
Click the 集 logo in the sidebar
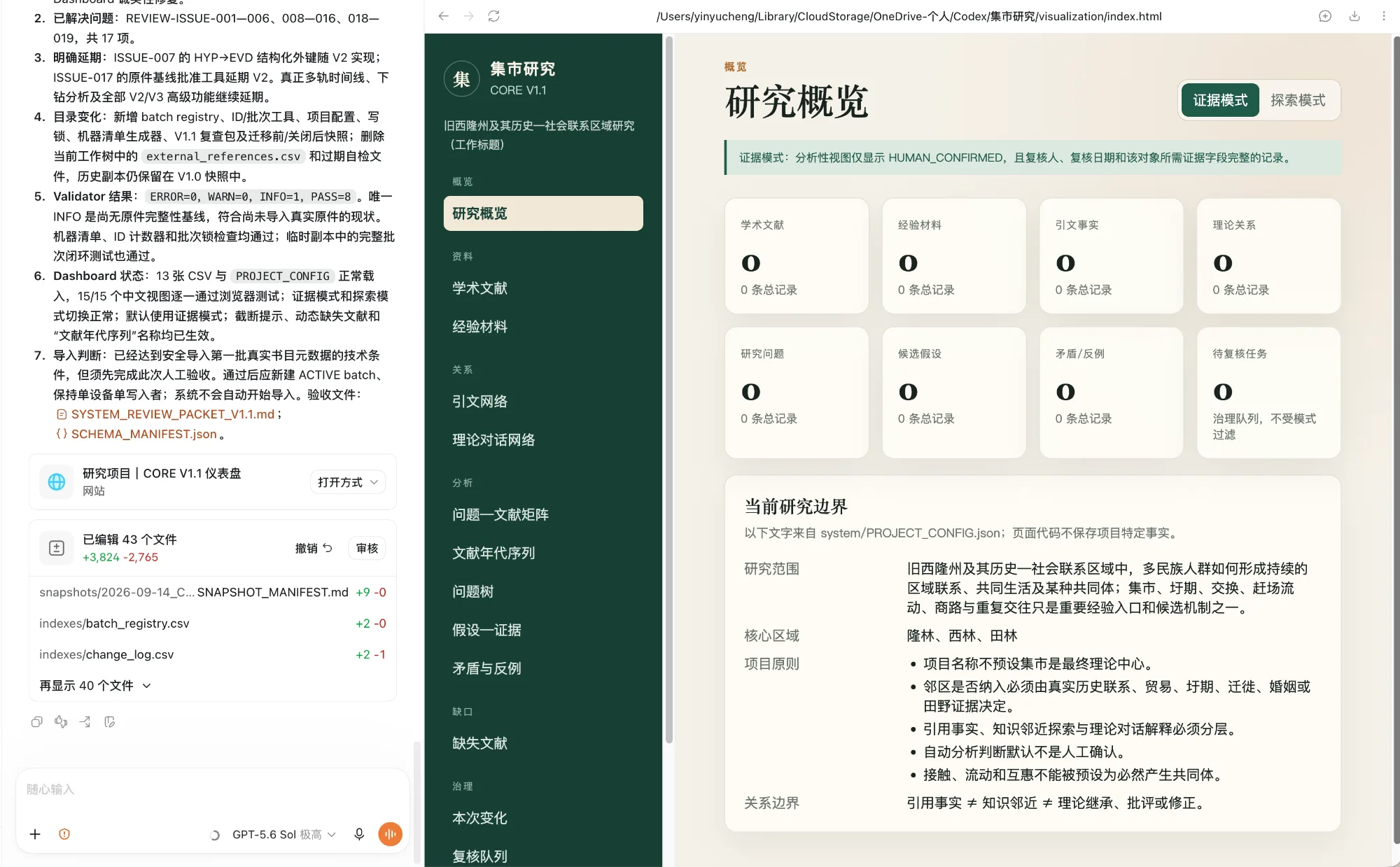tap(462, 79)
